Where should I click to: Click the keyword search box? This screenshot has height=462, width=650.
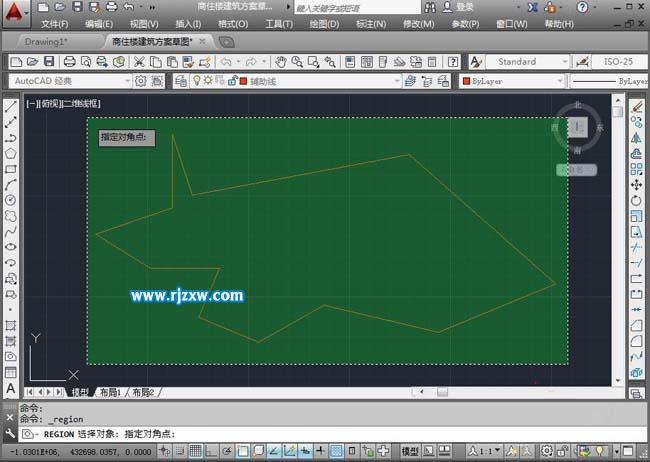tap(357, 7)
